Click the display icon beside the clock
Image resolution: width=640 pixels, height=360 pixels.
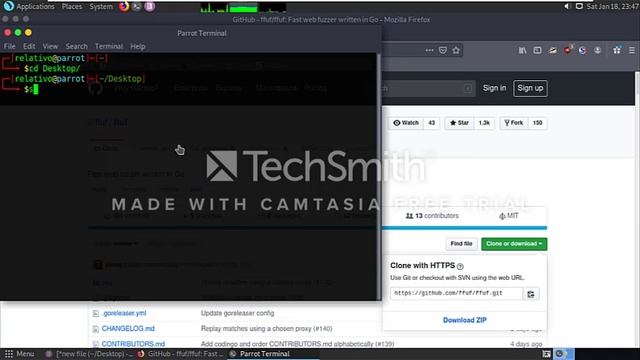[579, 7]
